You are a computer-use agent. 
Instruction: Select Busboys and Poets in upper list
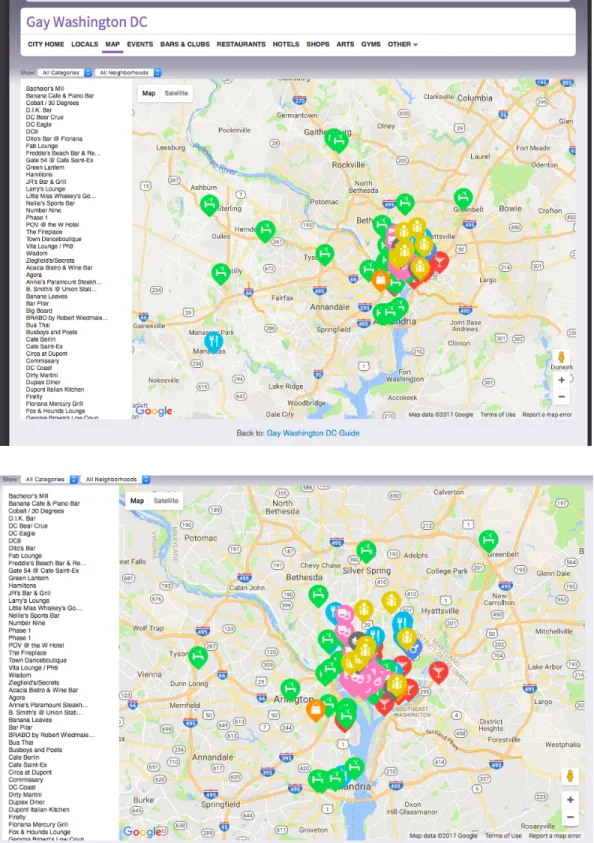click(x=51, y=332)
